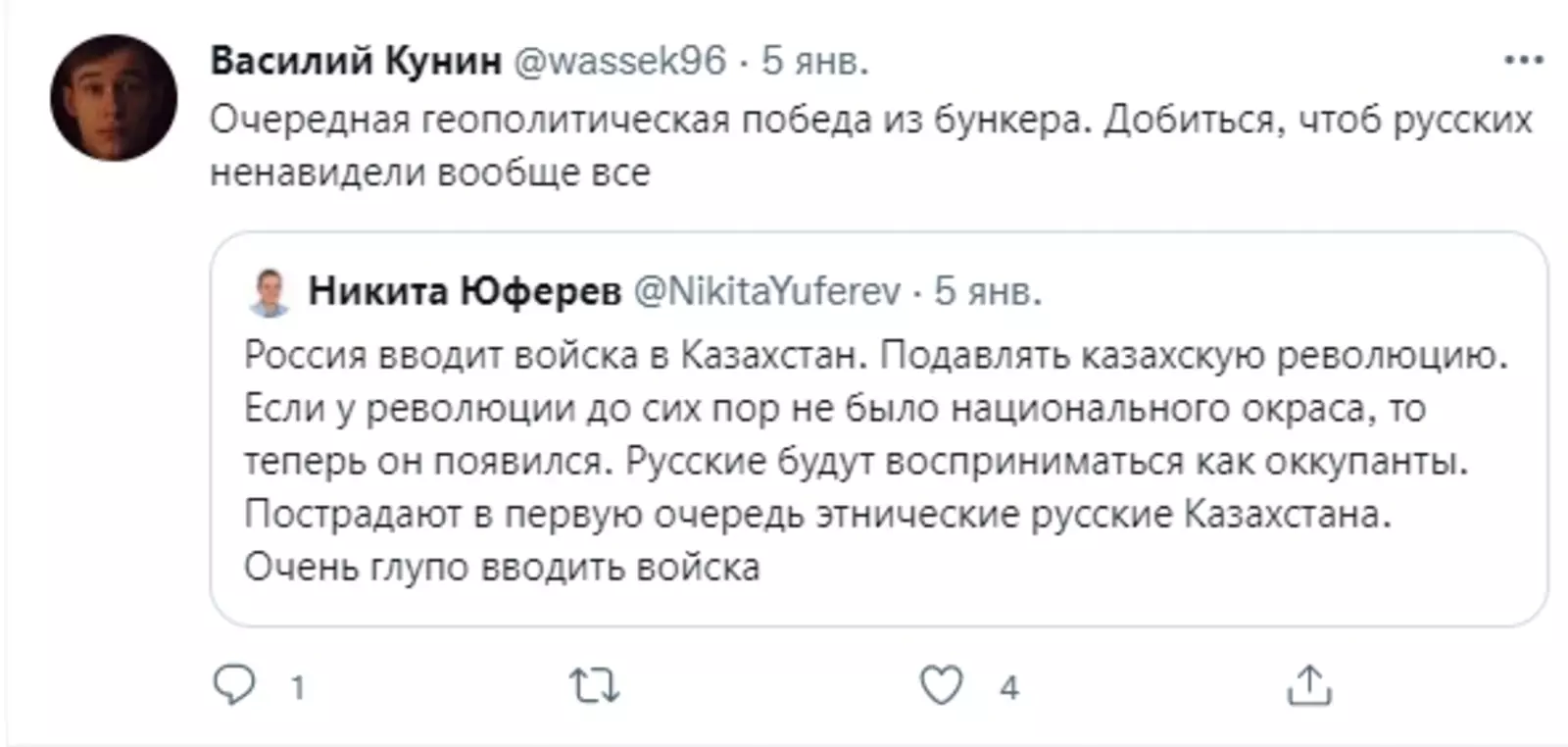
Task: Click quoted text 'Россия вводит войска в Казахстан'
Action: [x=556, y=355]
